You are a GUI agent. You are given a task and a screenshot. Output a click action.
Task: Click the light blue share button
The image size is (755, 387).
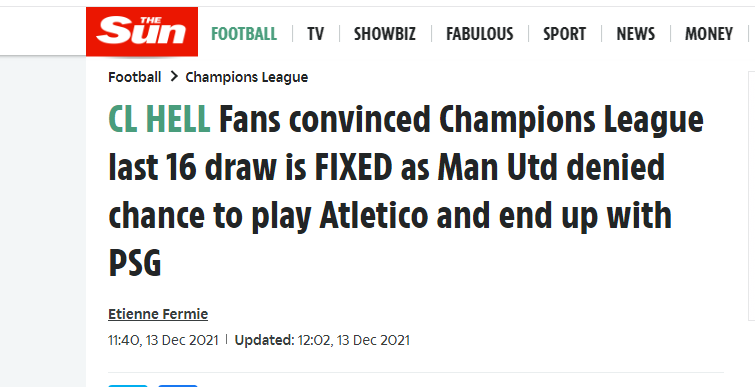point(128,386)
